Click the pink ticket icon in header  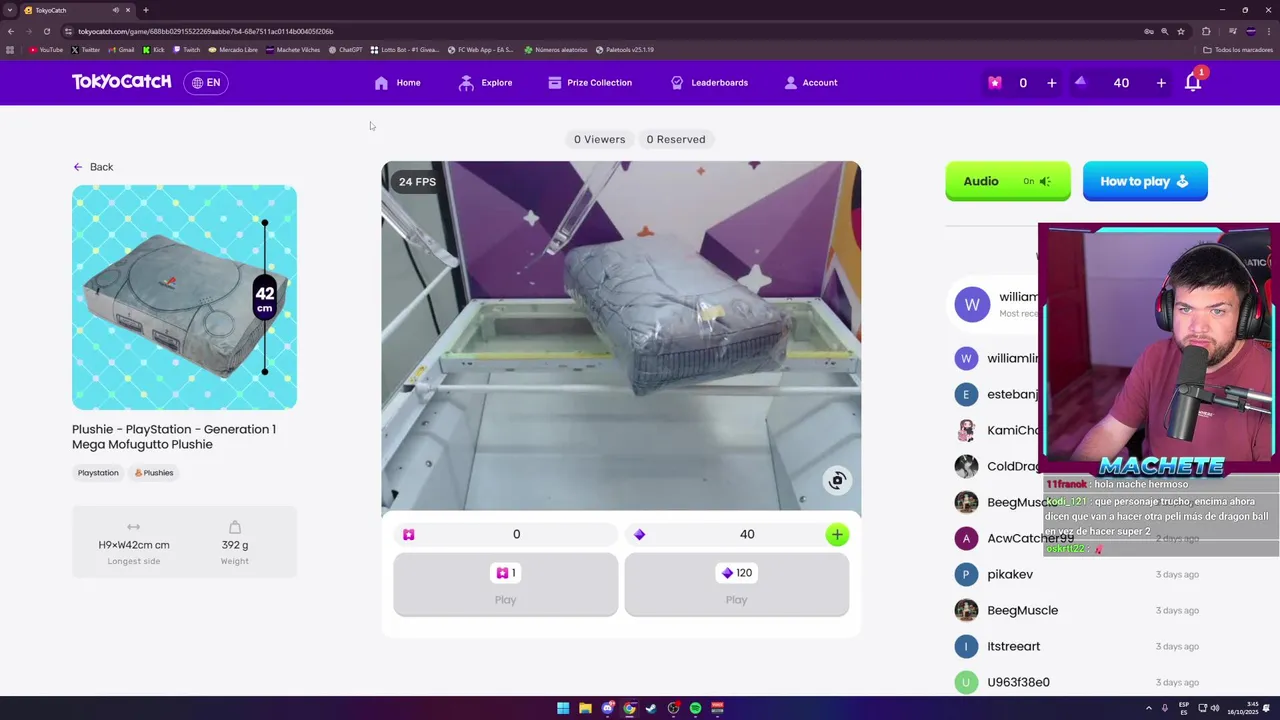(994, 83)
